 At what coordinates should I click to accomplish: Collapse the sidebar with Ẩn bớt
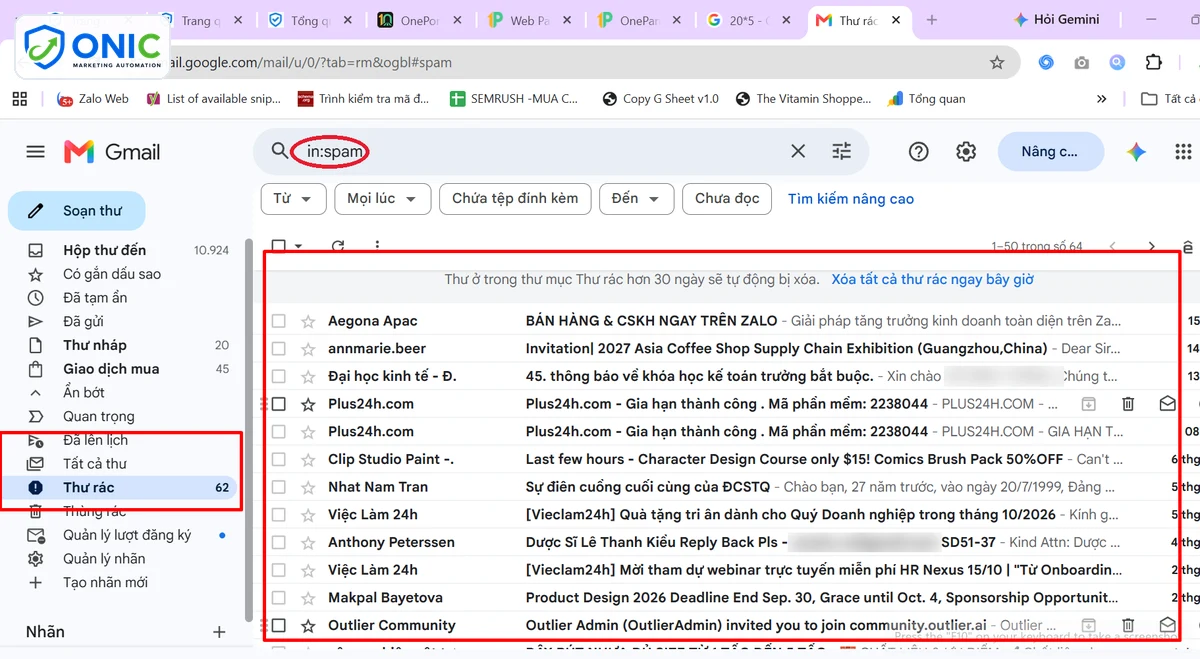coord(84,392)
